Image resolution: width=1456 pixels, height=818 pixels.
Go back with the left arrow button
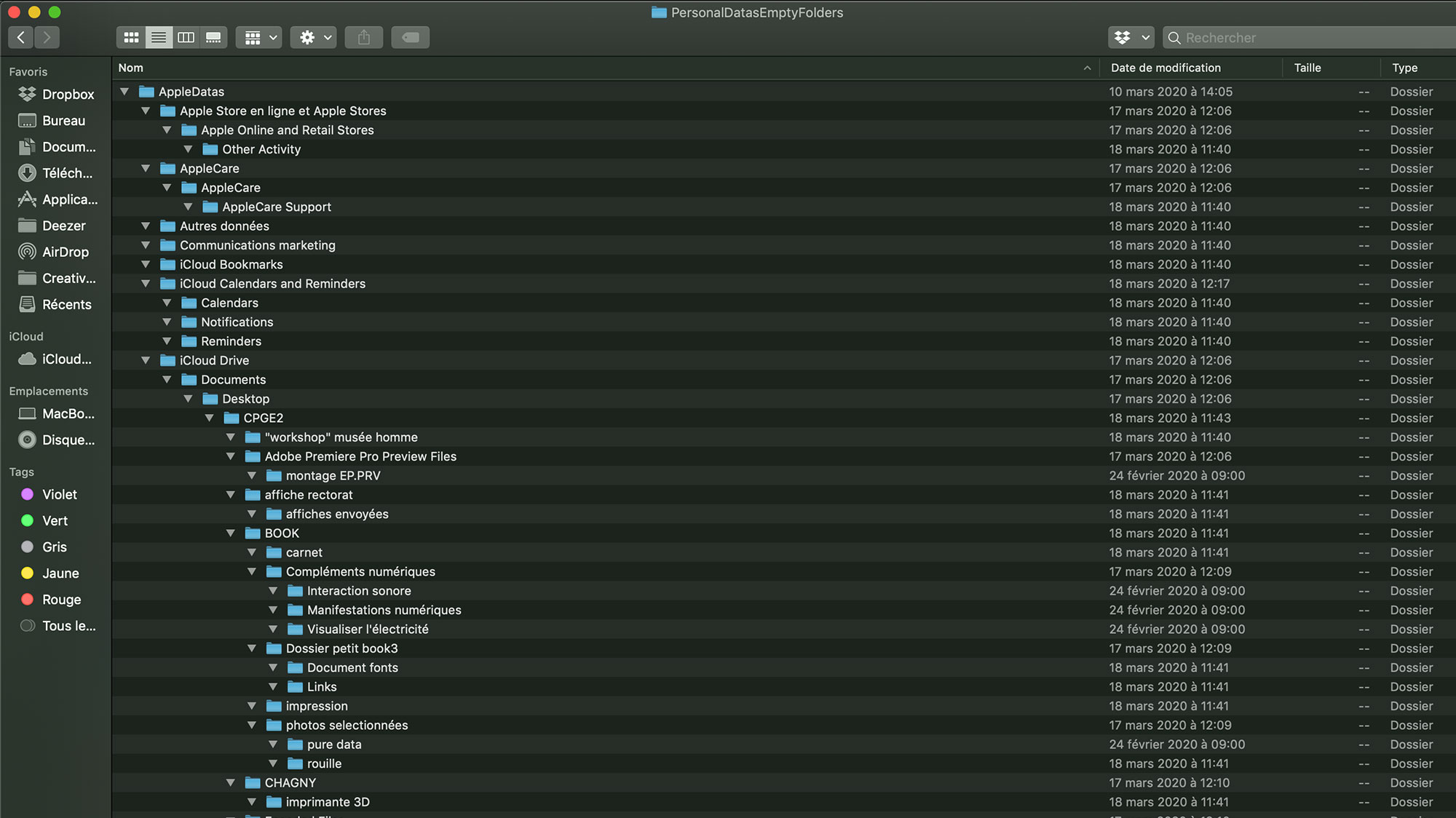21,37
